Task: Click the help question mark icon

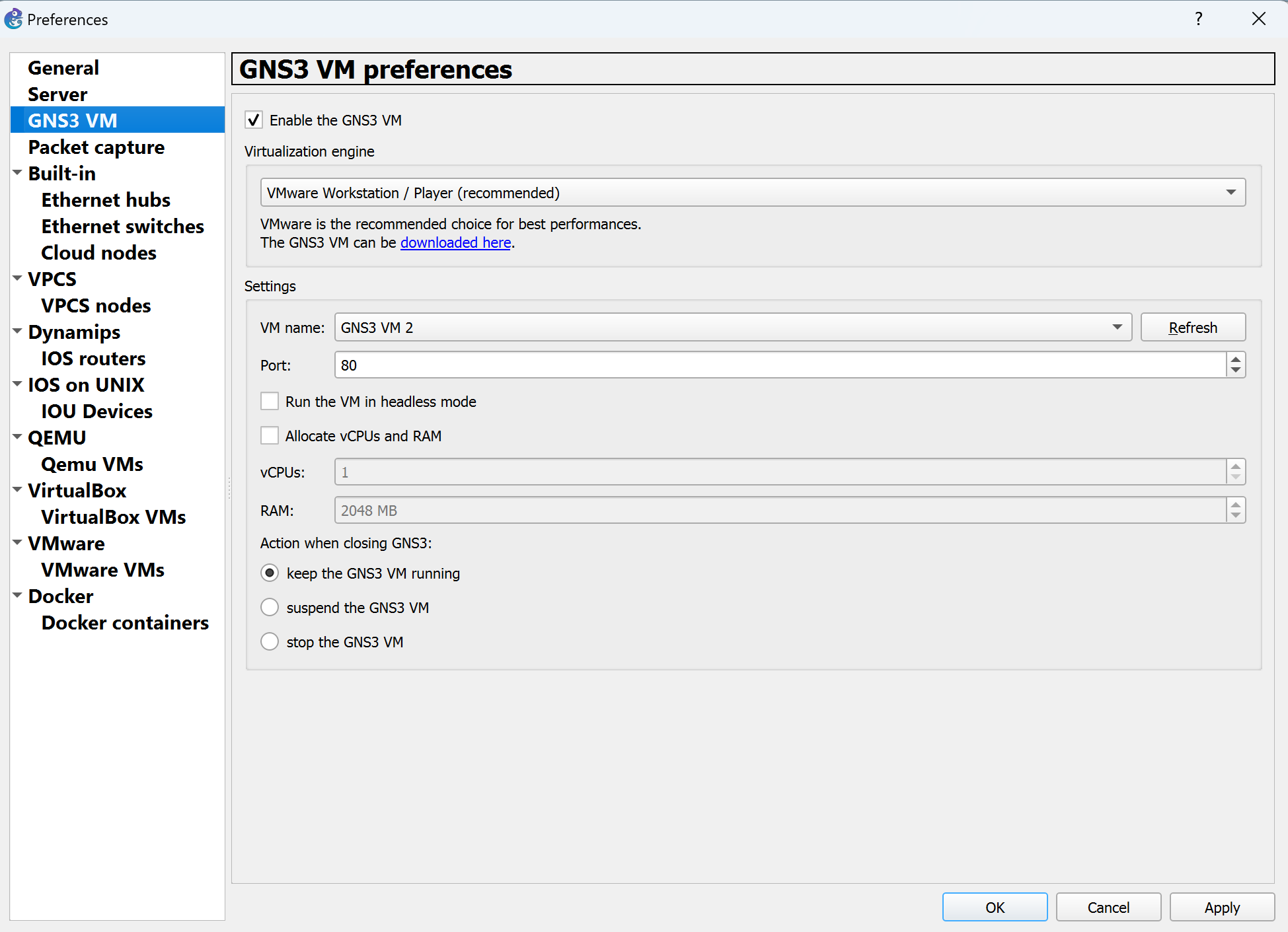Action: coord(1198,18)
